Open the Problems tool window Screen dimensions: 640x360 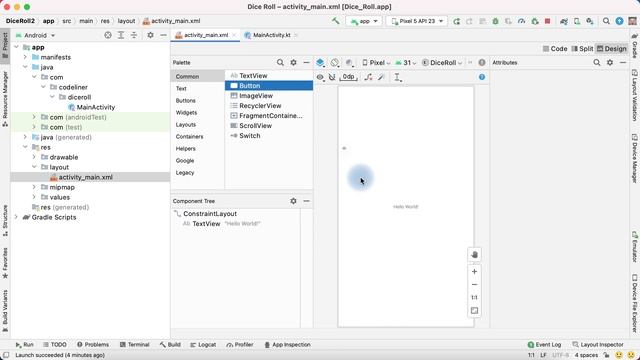(93, 344)
